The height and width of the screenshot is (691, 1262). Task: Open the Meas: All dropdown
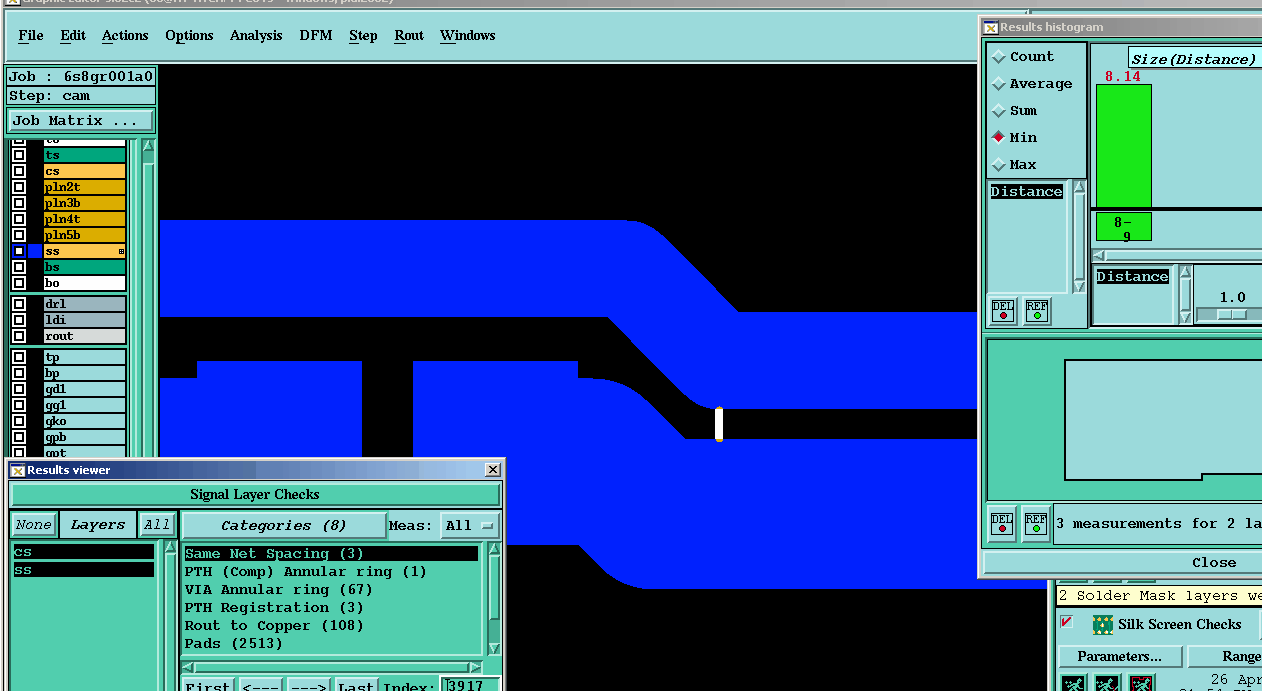[x=471, y=525]
